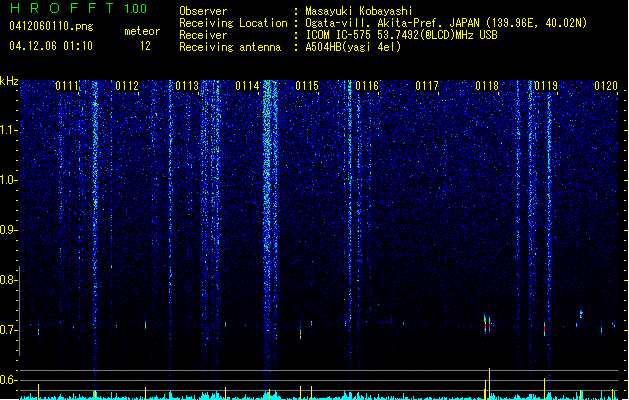This screenshot has width=629, height=400.
Task: Click the 0.7 kHz axis tick label
Action: pyautogui.click(x=8, y=330)
